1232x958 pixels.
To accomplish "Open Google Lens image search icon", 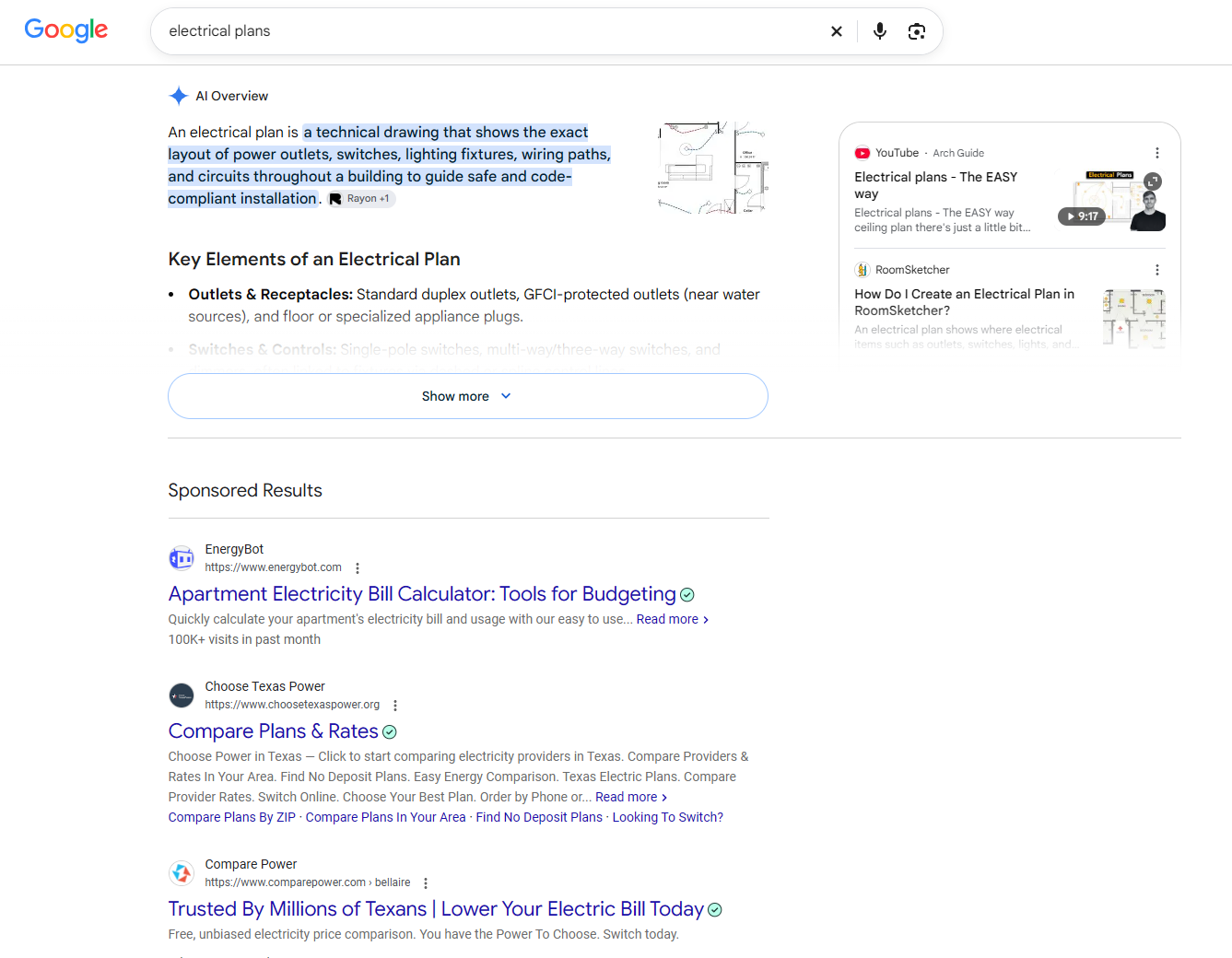I will point(917,31).
